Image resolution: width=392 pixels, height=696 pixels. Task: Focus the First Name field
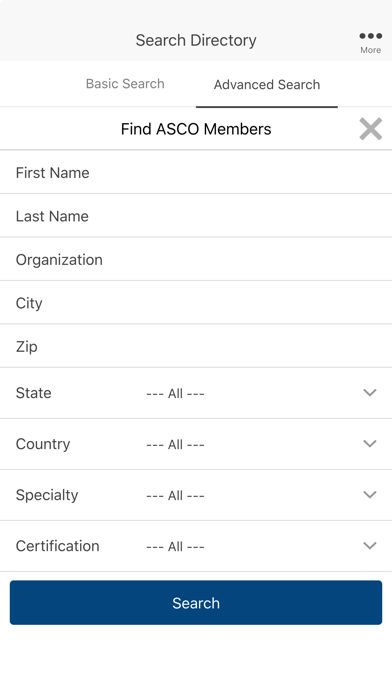[196, 172]
